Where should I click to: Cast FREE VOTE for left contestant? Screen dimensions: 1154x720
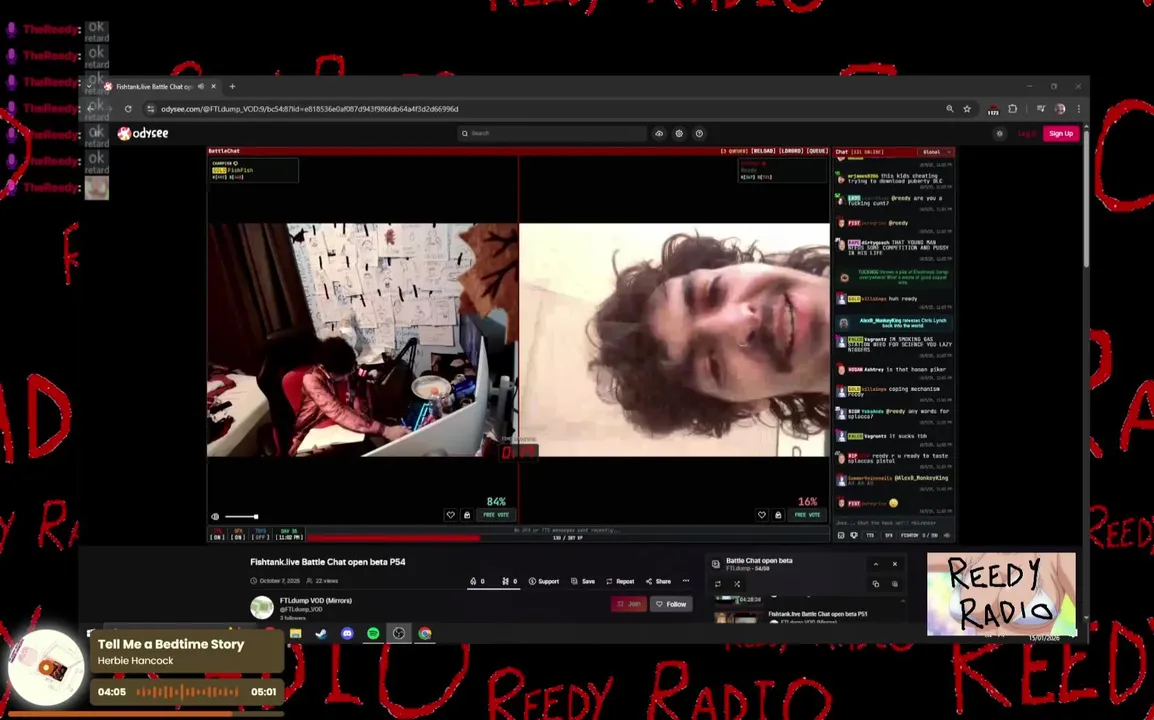click(x=496, y=515)
